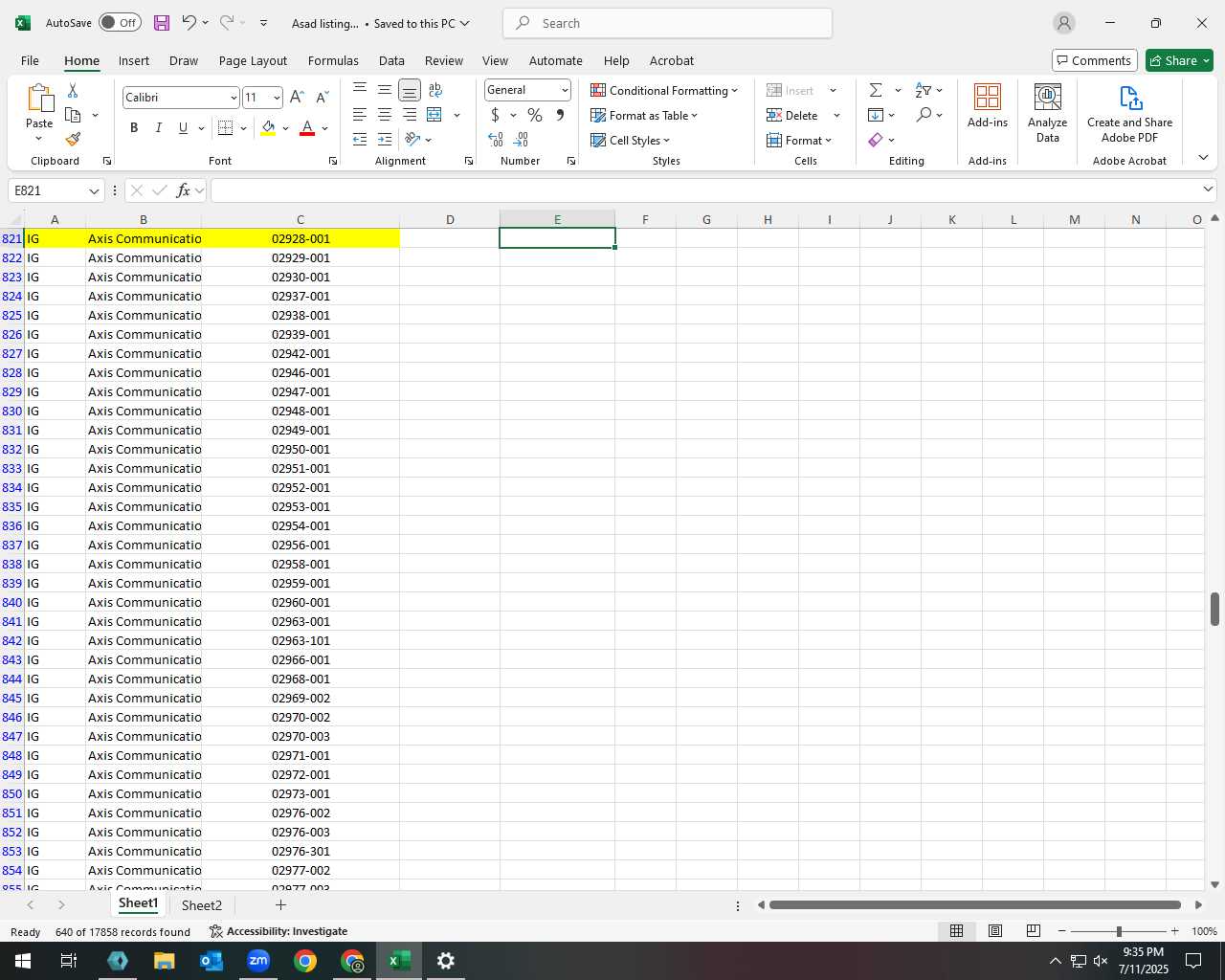Switch to Page Layout view in status bar

[995, 931]
